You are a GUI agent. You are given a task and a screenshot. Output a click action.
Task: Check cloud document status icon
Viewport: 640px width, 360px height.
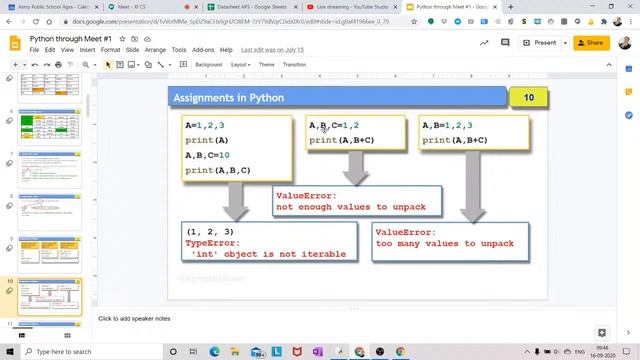[x=147, y=39]
